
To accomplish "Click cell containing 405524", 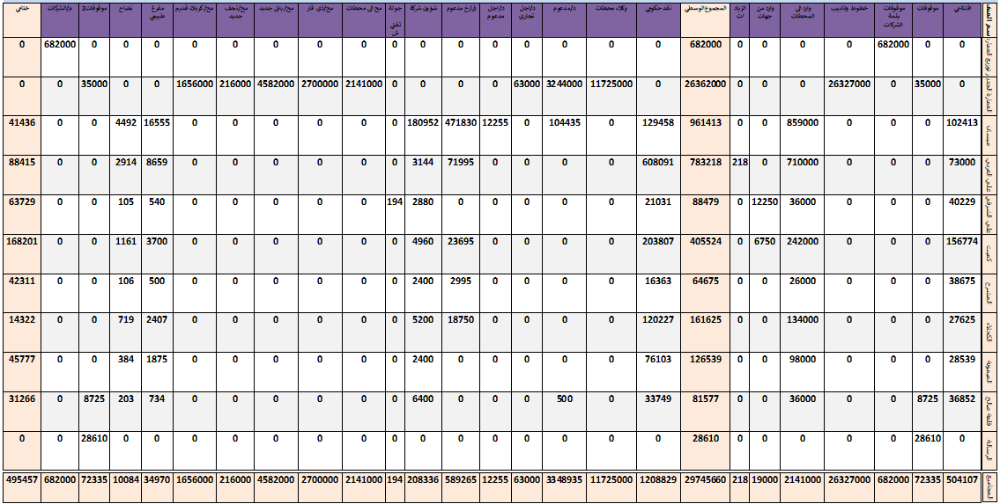I will tap(705, 253).
